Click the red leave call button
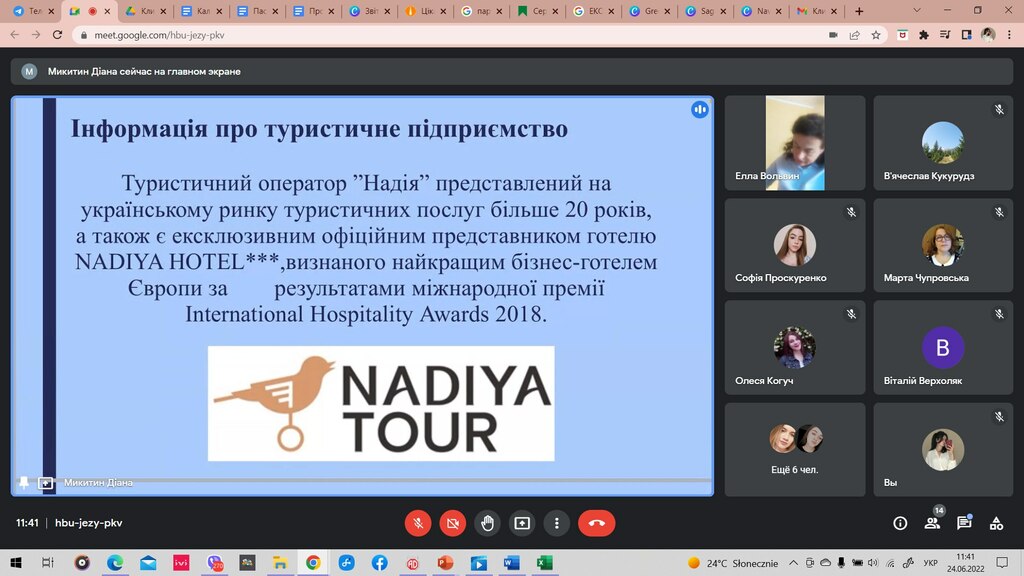Viewport: 1024px width, 576px height. pyautogui.click(x=596, y=523)
